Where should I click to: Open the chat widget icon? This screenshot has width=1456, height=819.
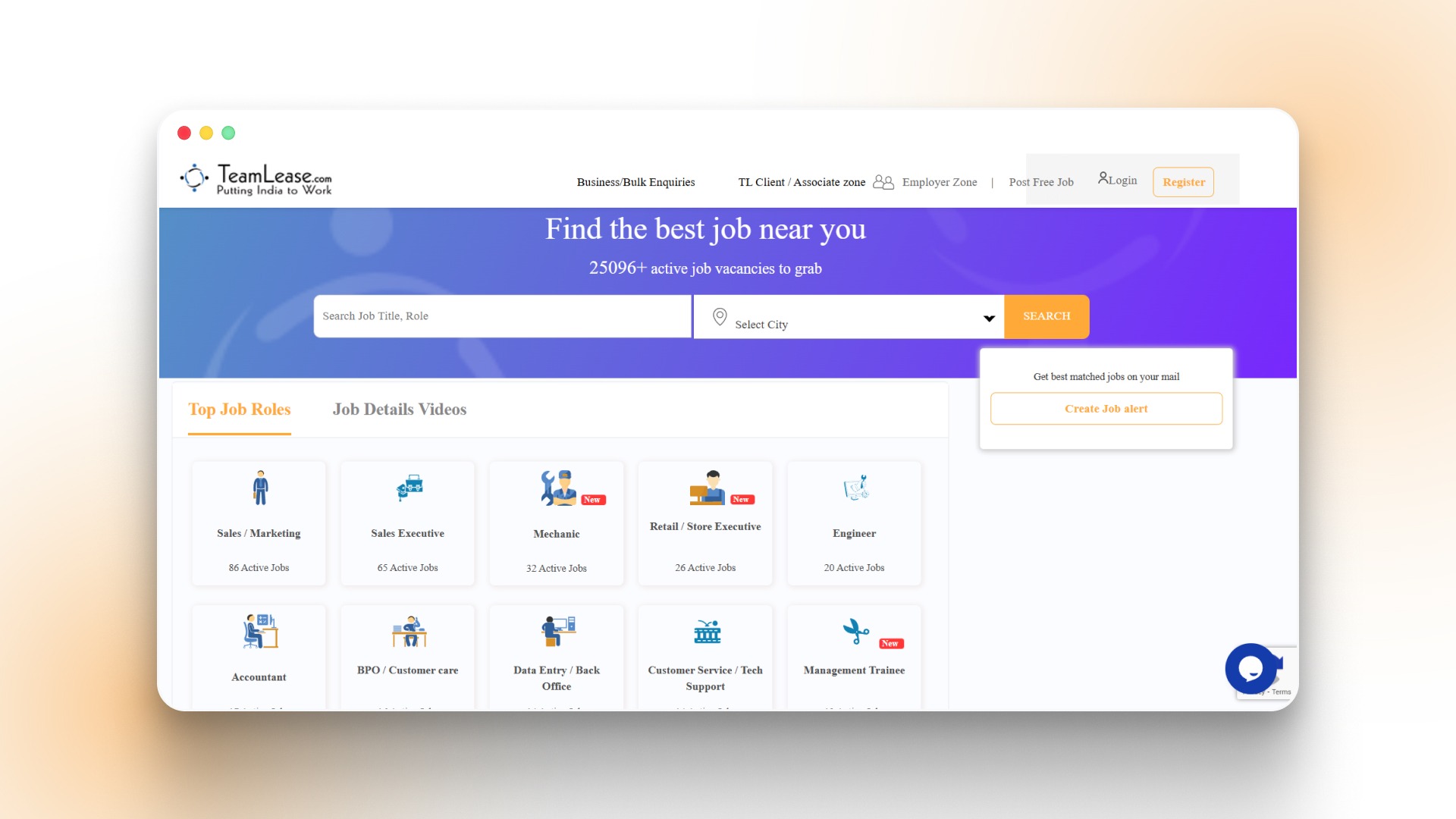pyautogui.click(x=1250, y=669)
